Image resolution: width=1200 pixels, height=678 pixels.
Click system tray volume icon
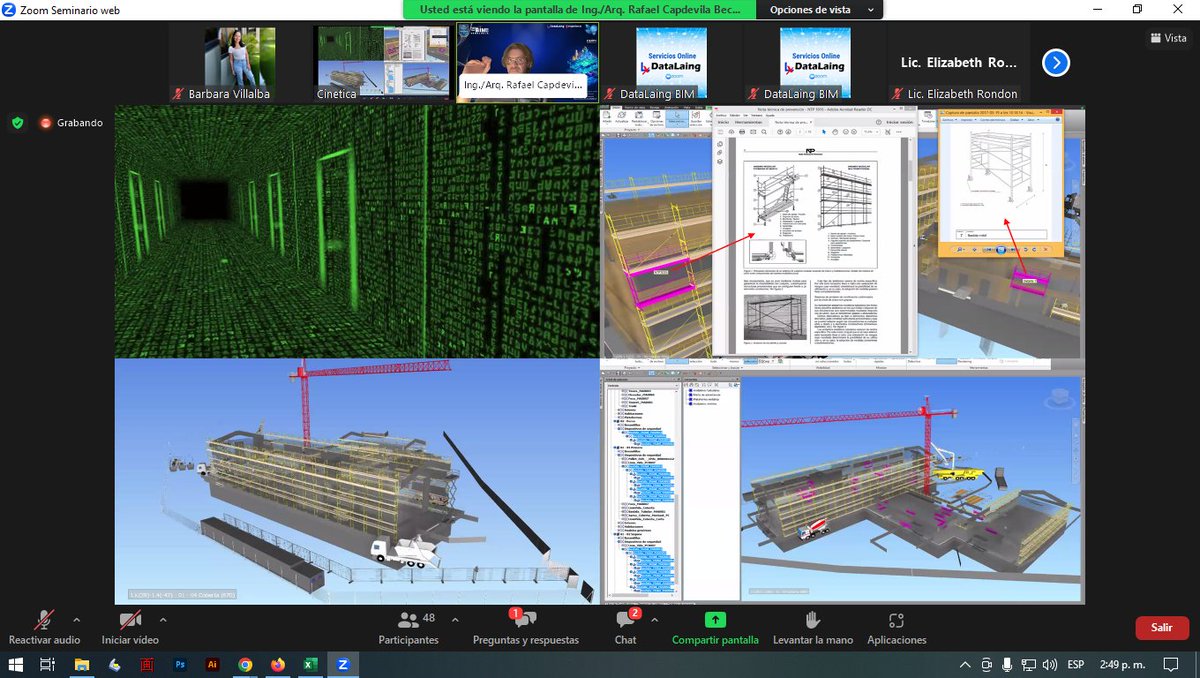1049,664
